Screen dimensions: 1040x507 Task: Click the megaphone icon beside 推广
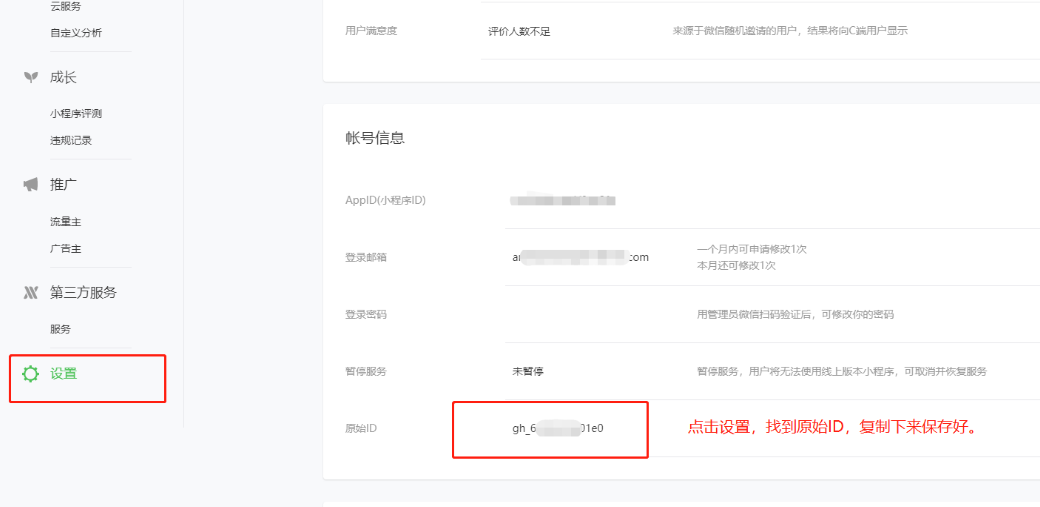click(x=30, y=185)
